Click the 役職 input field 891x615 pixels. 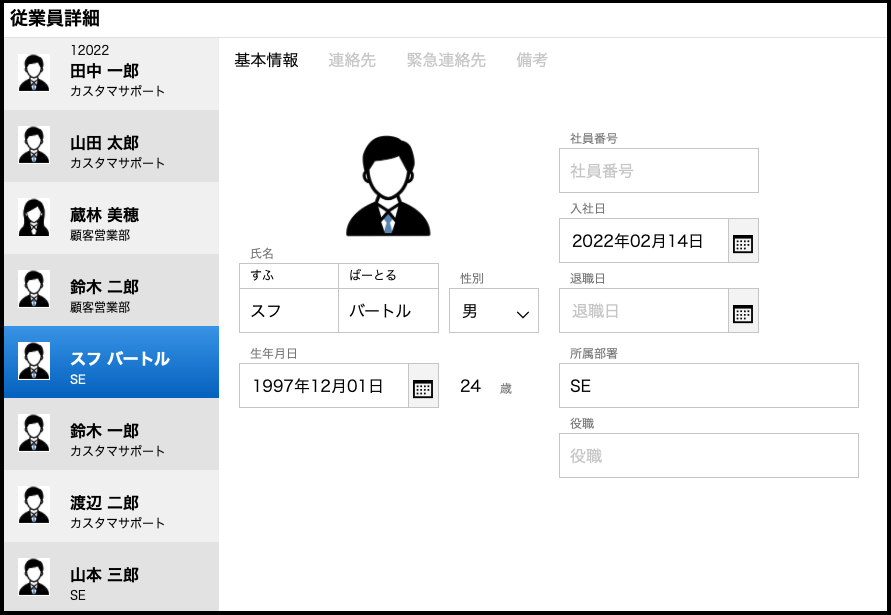click(x=708, y=456)
